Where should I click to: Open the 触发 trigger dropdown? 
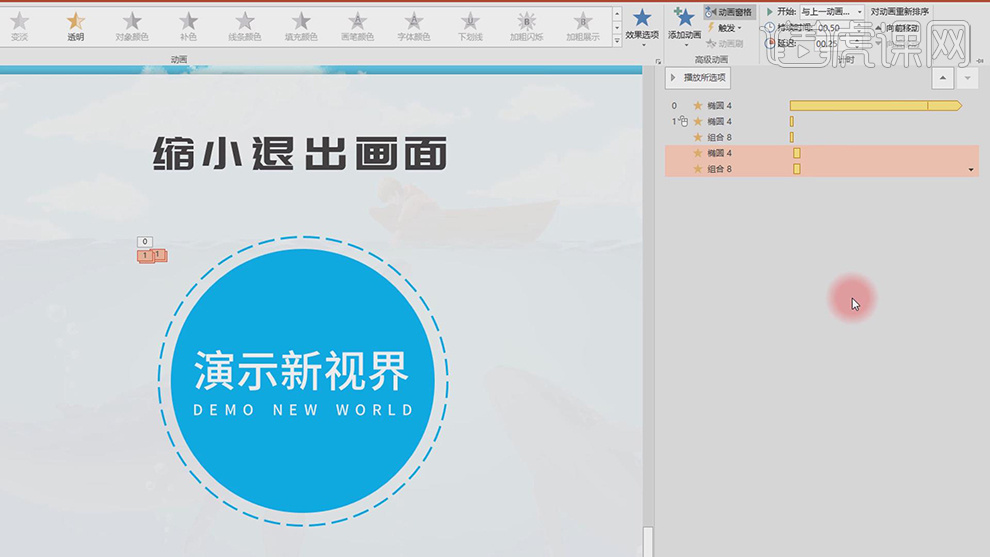pyautogui.click(x=725, y=28)
